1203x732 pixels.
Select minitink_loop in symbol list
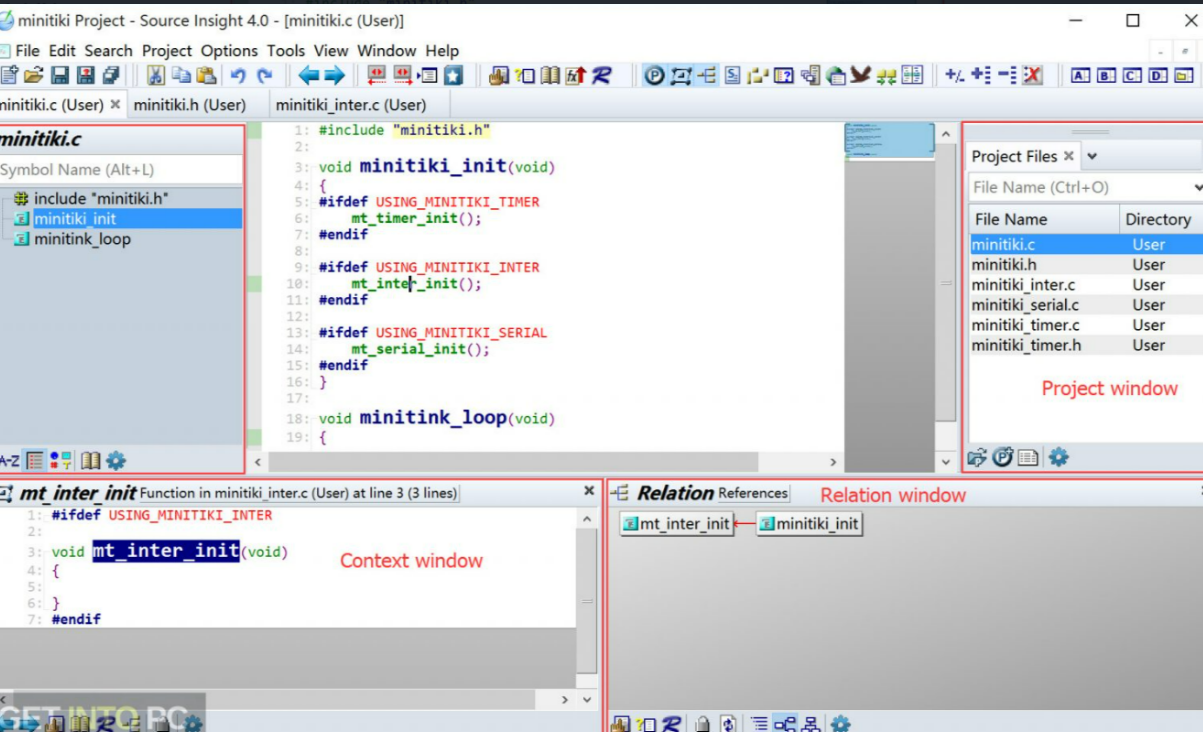pos(82,239)
